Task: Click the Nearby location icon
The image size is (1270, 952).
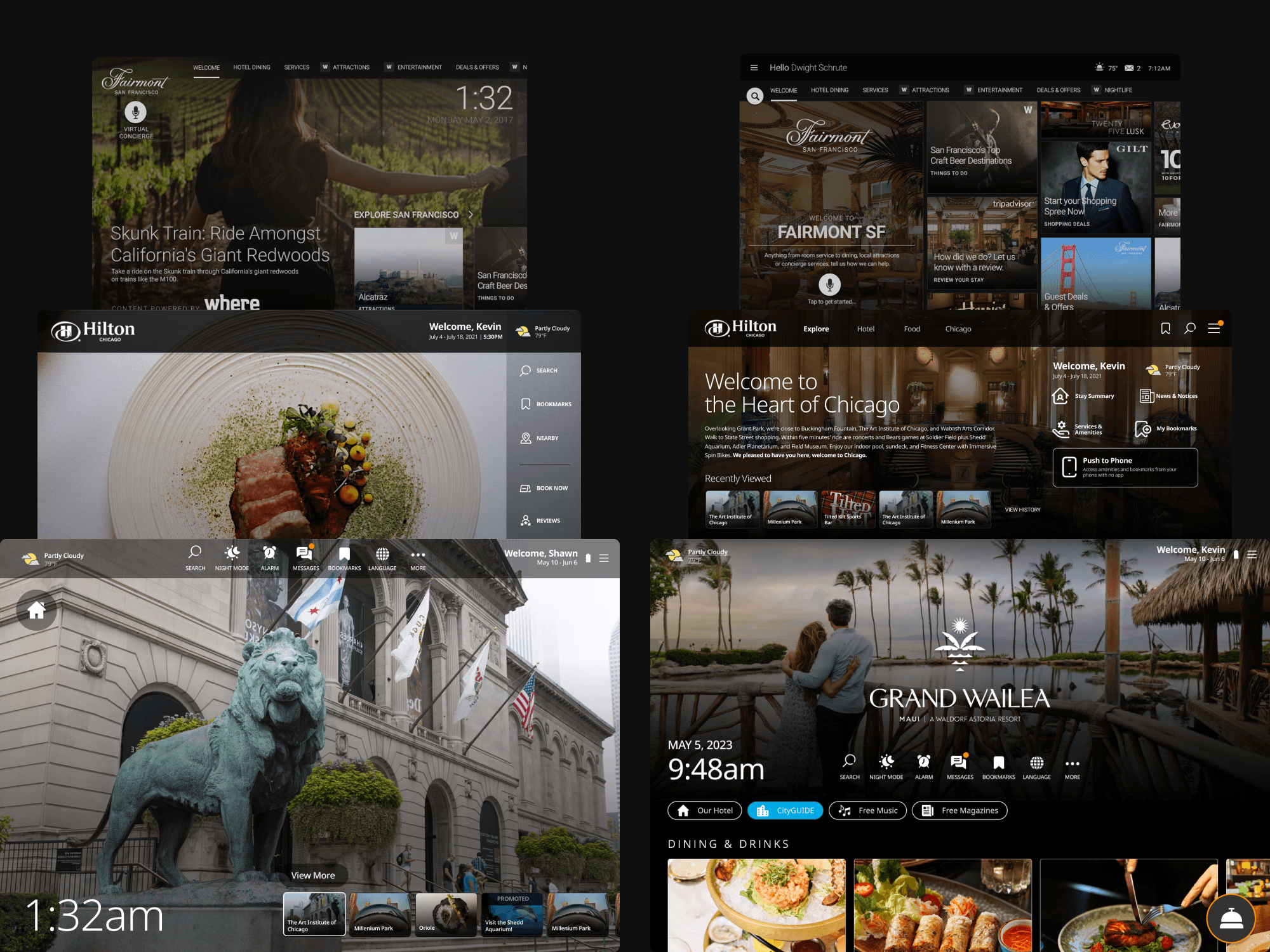Action: (526, 438)
